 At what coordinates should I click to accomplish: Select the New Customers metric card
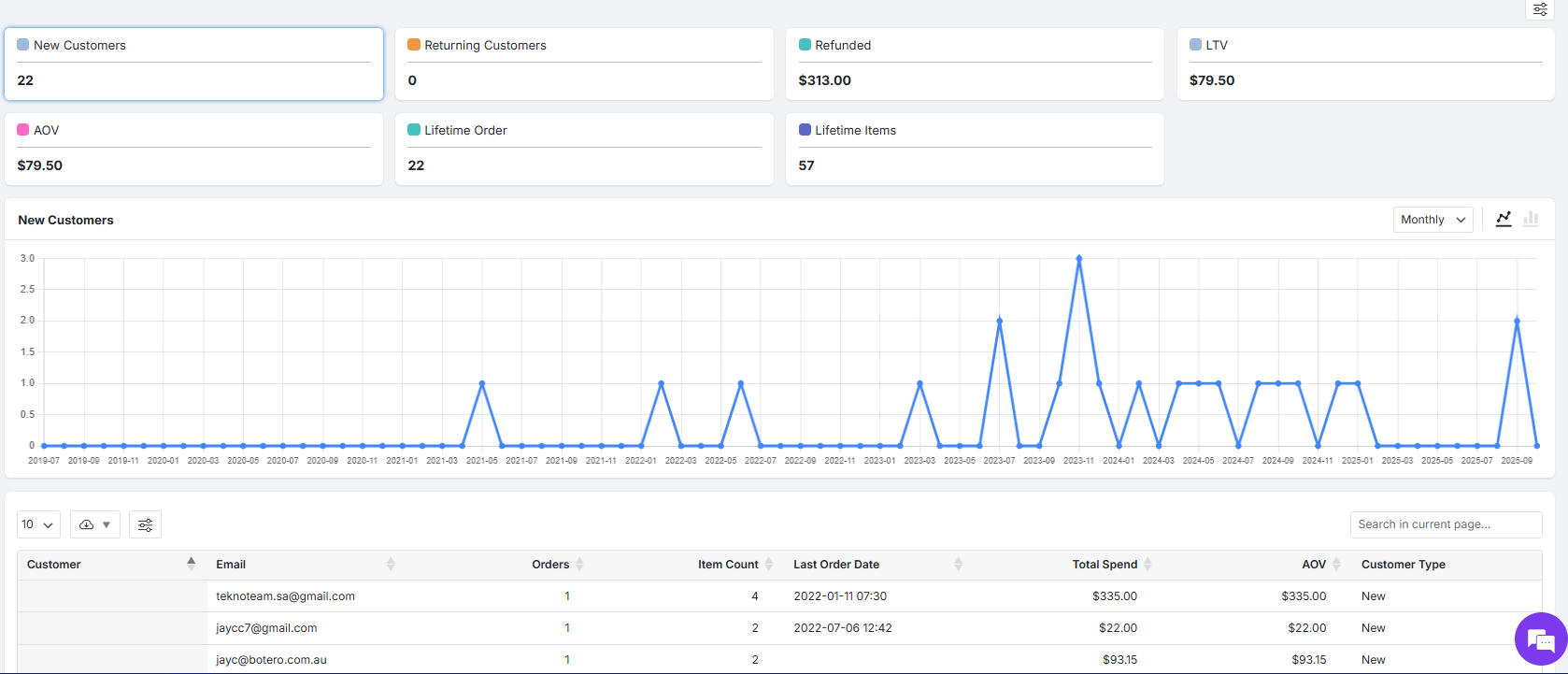click(193, 64)
